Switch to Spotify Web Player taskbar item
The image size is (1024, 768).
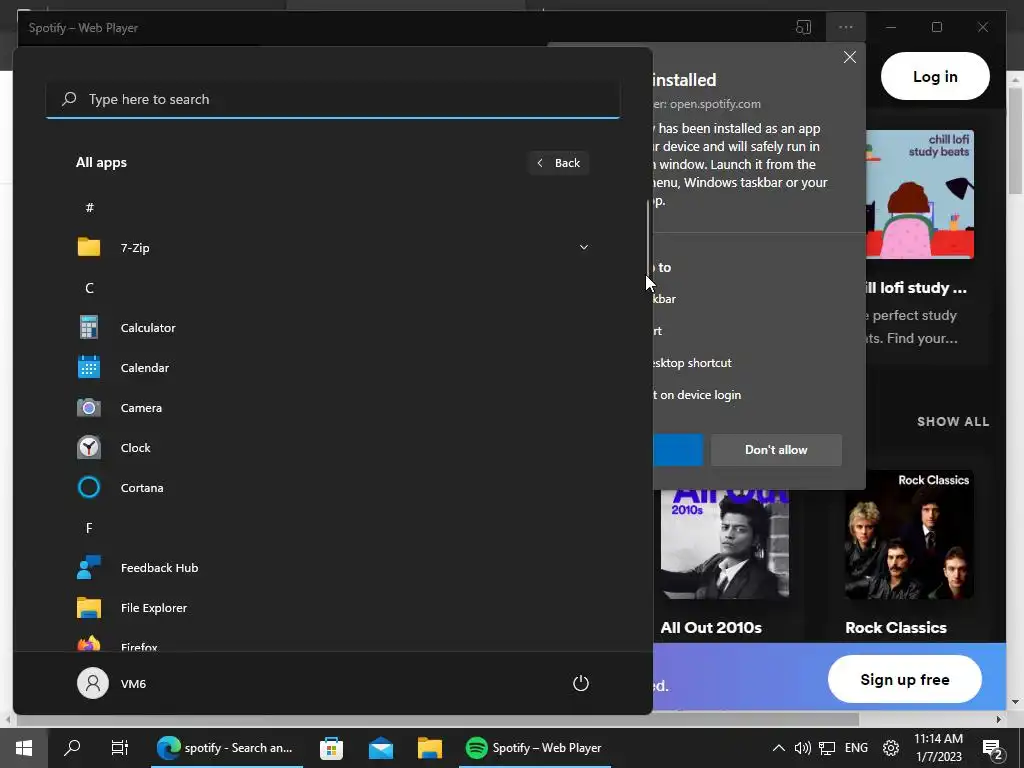pyautogui.click(x=535, y=748)
